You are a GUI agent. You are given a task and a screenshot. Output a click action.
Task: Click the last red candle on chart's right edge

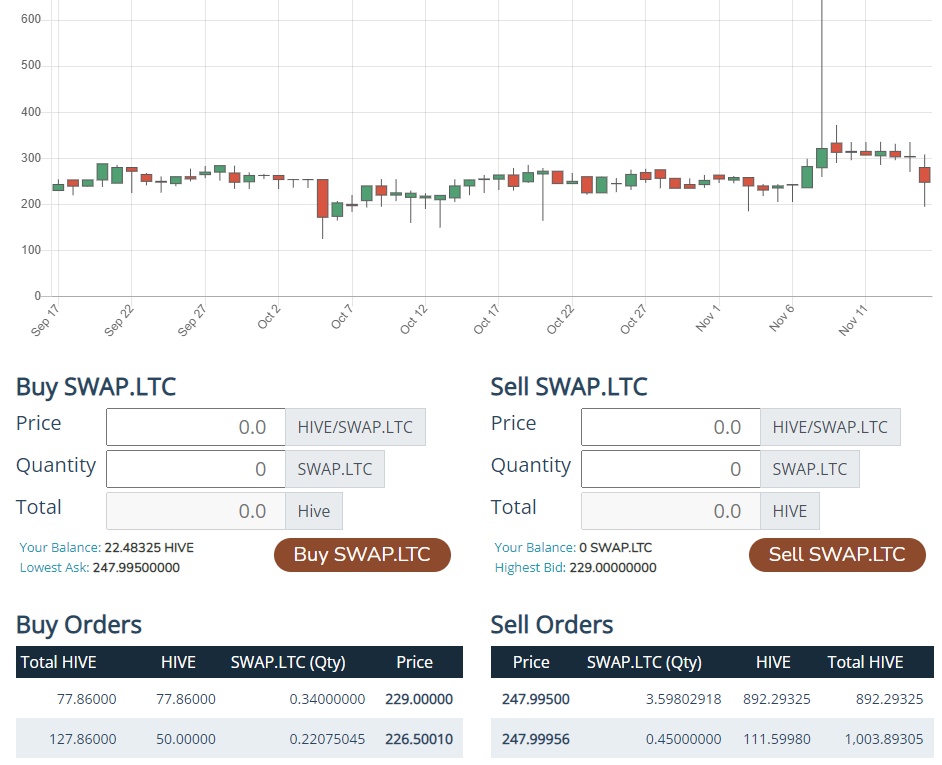point(925,175)
